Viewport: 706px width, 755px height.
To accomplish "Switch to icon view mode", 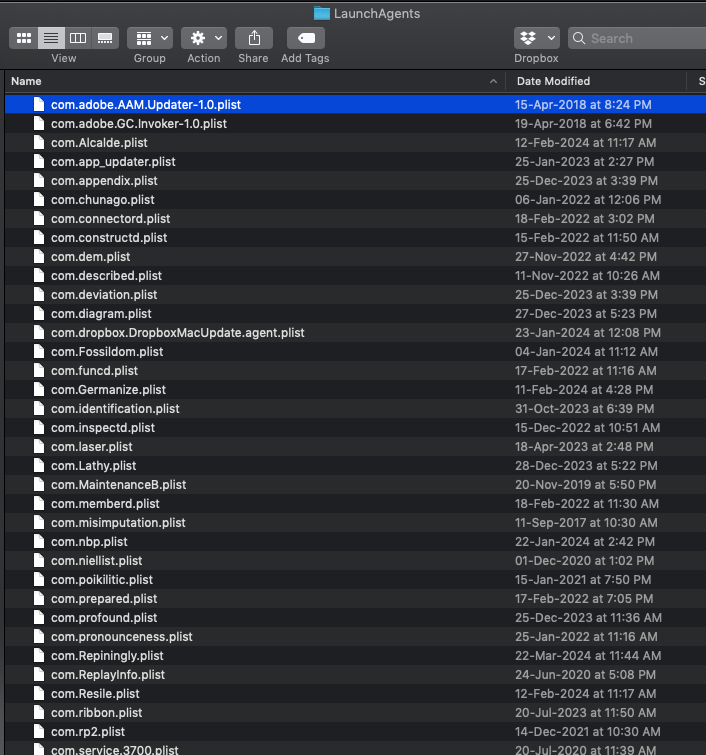I will tap(24, 38).
